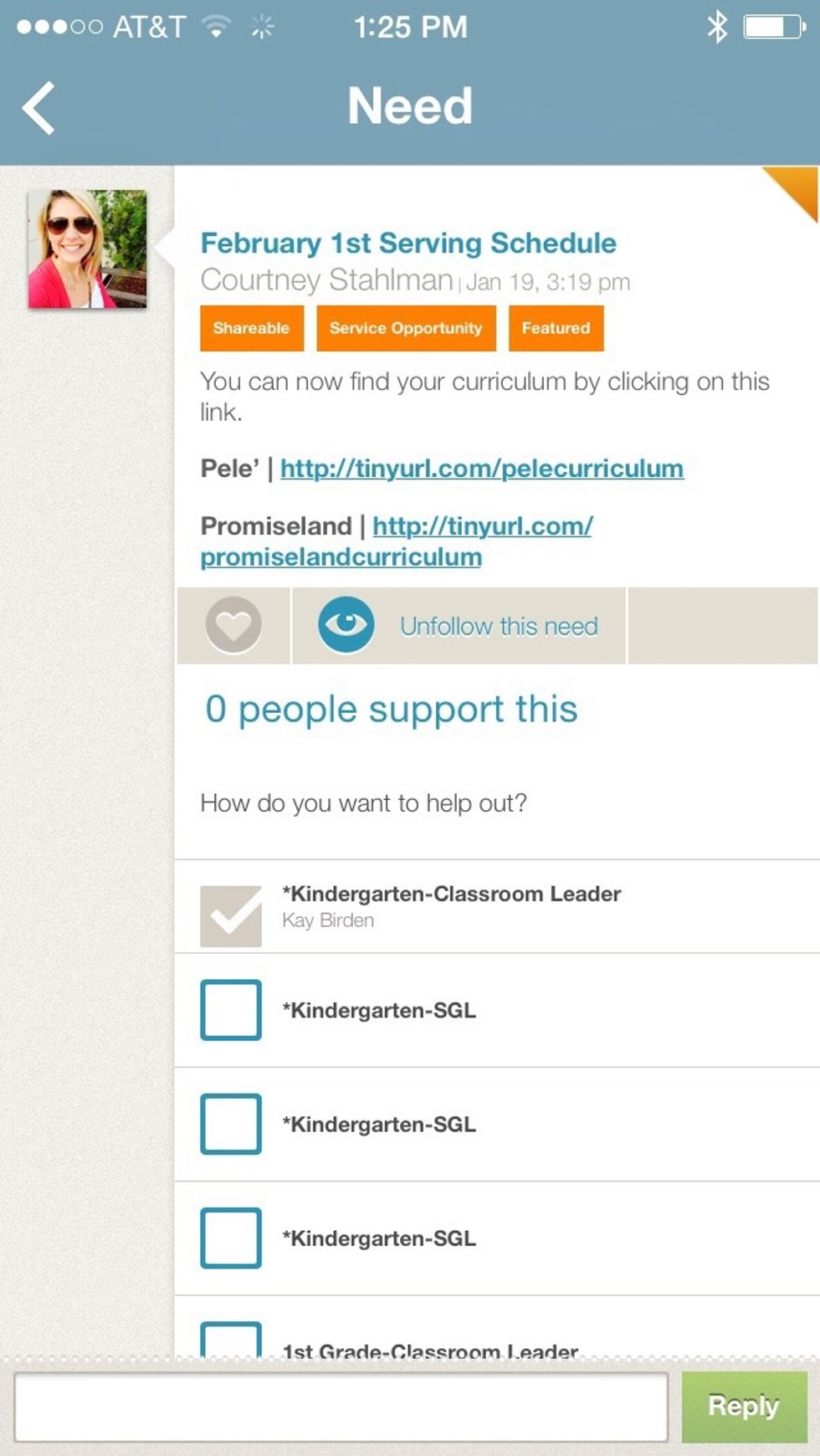The image size is (820, 1456).
Task: Tap the Bluetooth status icon
Action: [717, 28]
